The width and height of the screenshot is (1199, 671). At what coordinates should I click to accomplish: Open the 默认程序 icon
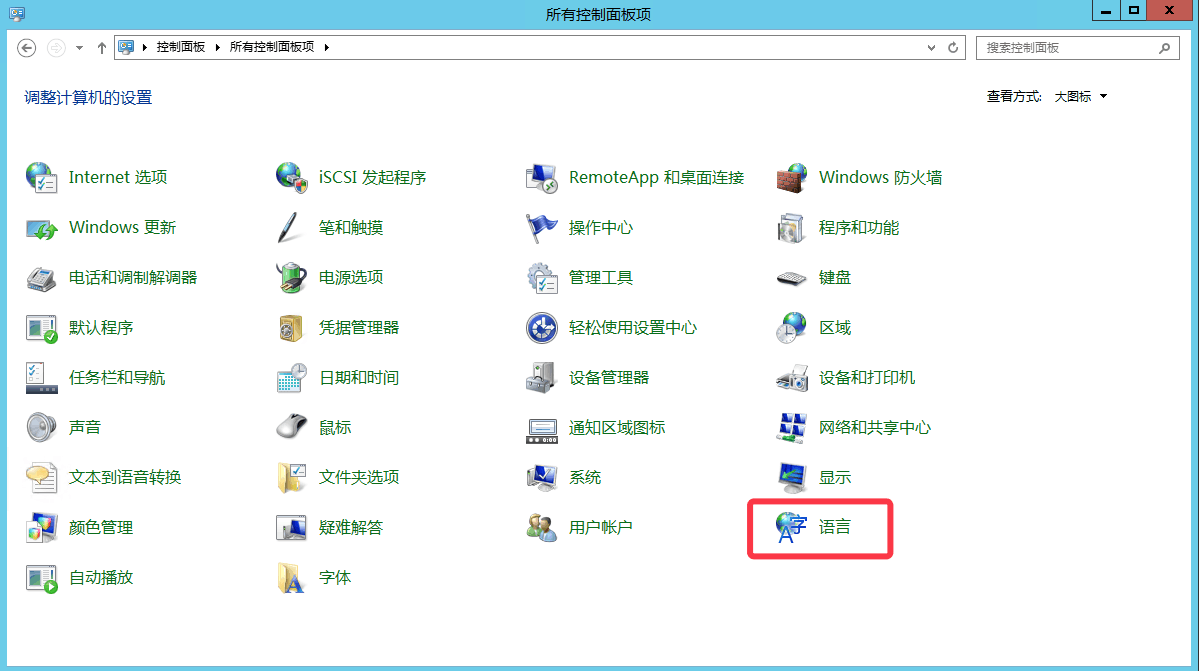coord(41,328)
